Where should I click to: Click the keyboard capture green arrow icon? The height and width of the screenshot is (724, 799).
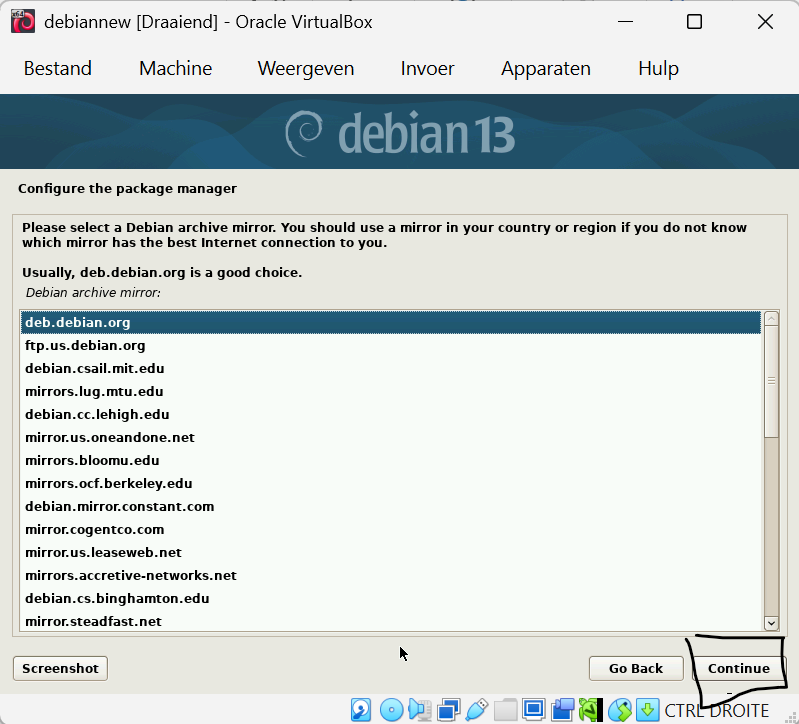(x=647, y=710)
